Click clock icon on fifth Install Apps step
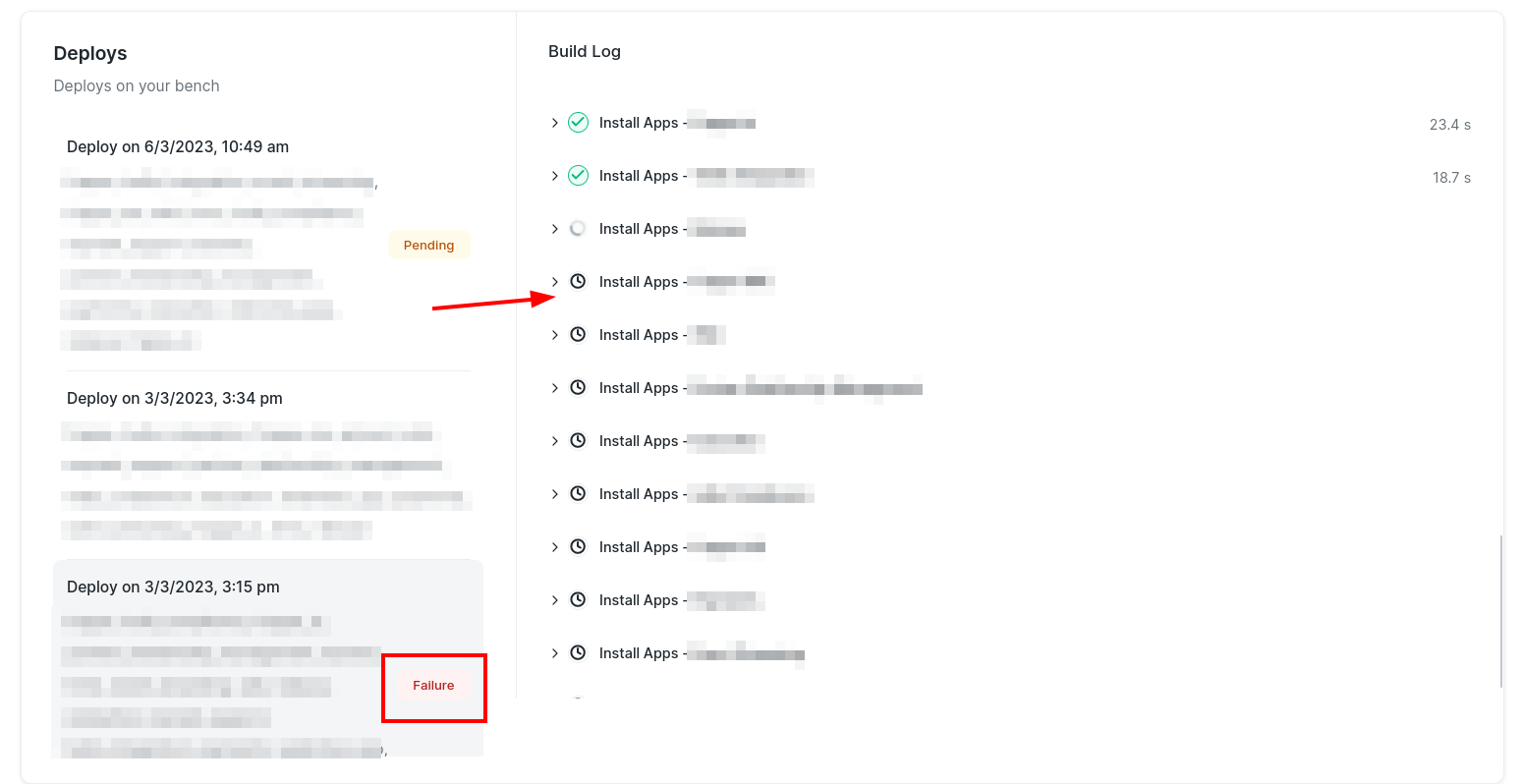Viewport: 1522px width, 784px height. (x=578, y=334)
